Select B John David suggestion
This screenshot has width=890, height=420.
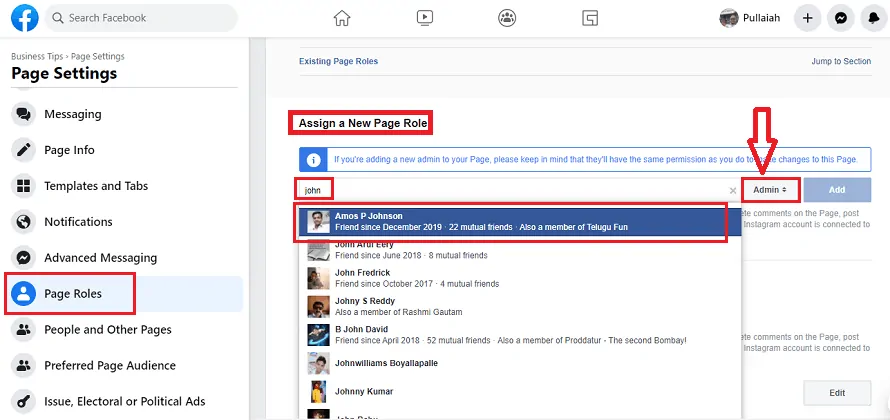coord(519,335)
